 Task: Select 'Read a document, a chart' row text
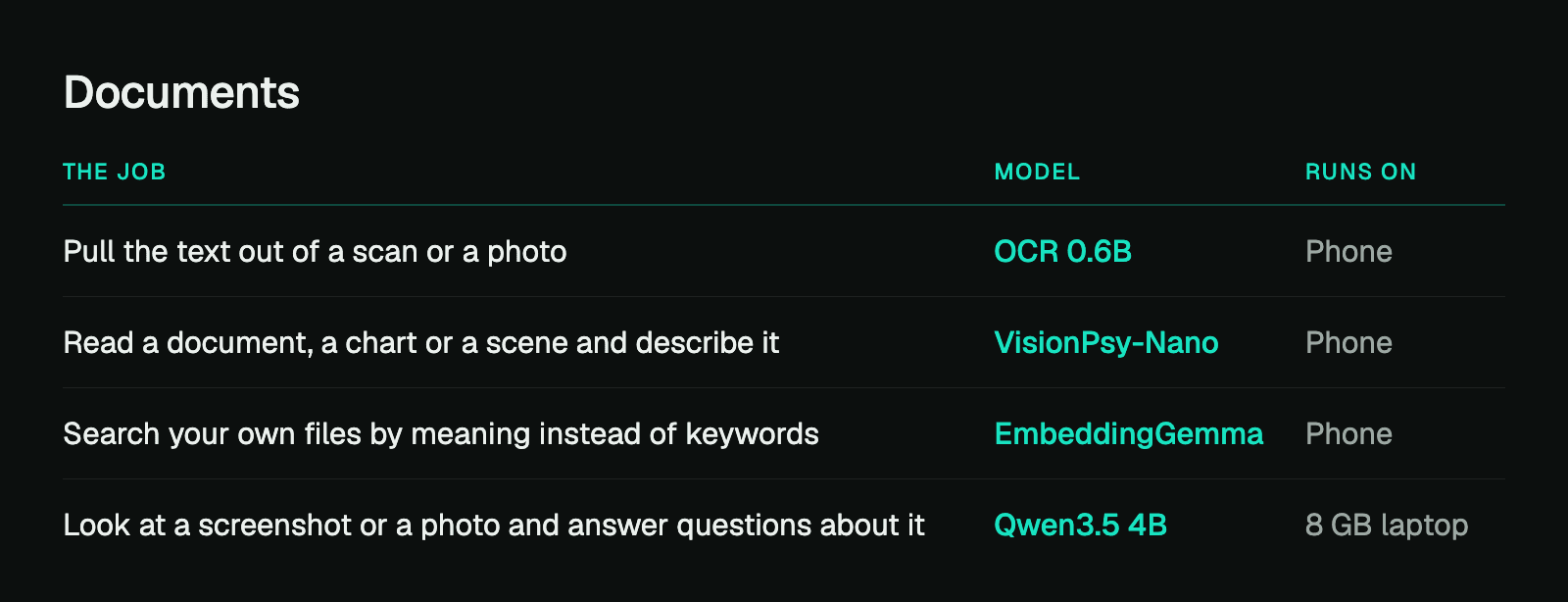pos(420,342)
